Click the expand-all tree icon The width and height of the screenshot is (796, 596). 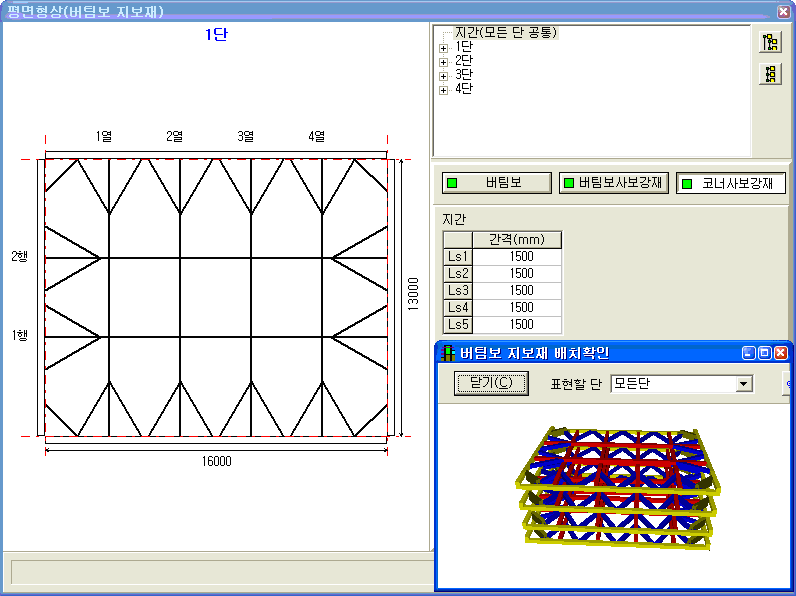[770, 42]
